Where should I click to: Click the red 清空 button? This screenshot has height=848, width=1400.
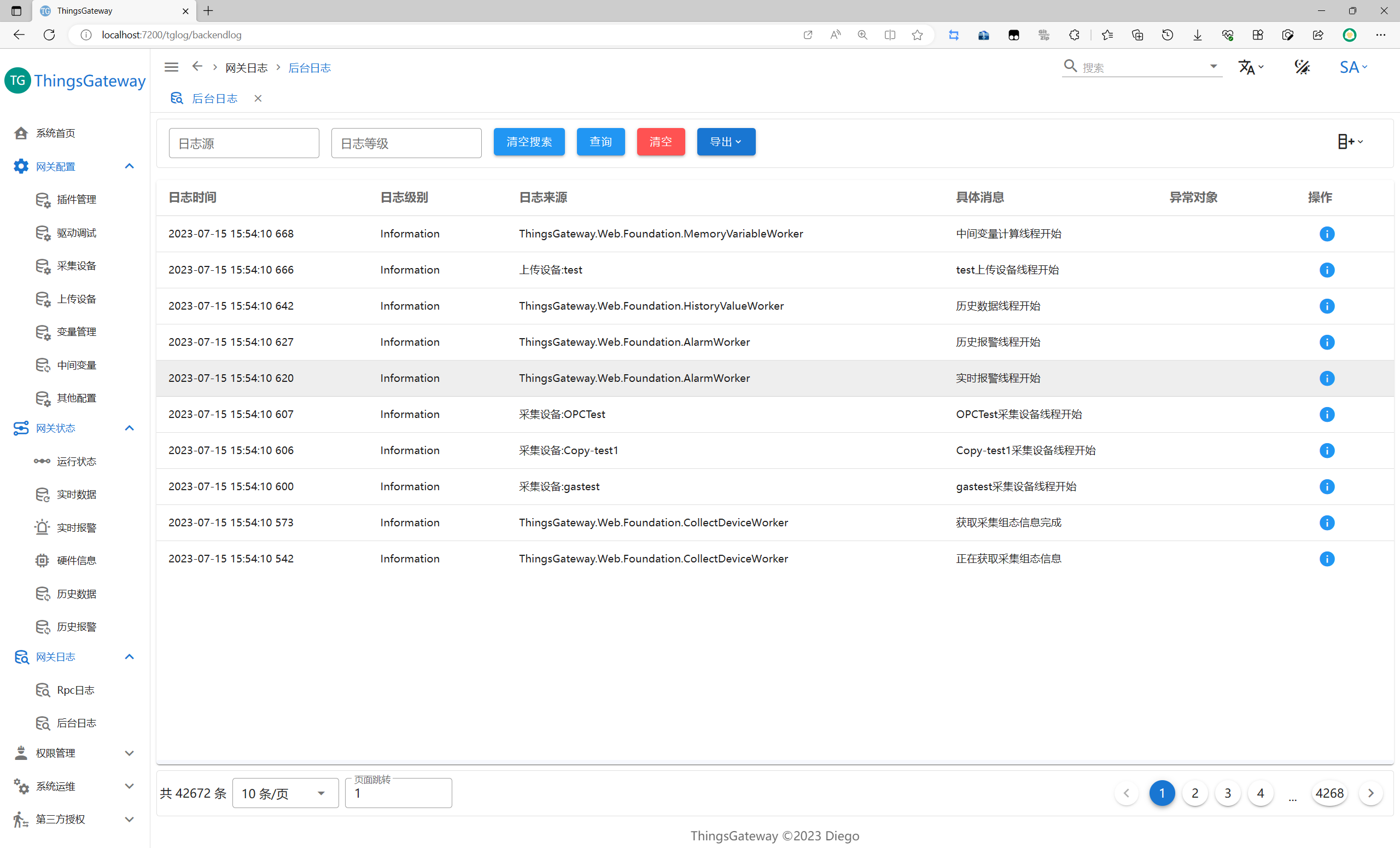[x=660, y=142]
